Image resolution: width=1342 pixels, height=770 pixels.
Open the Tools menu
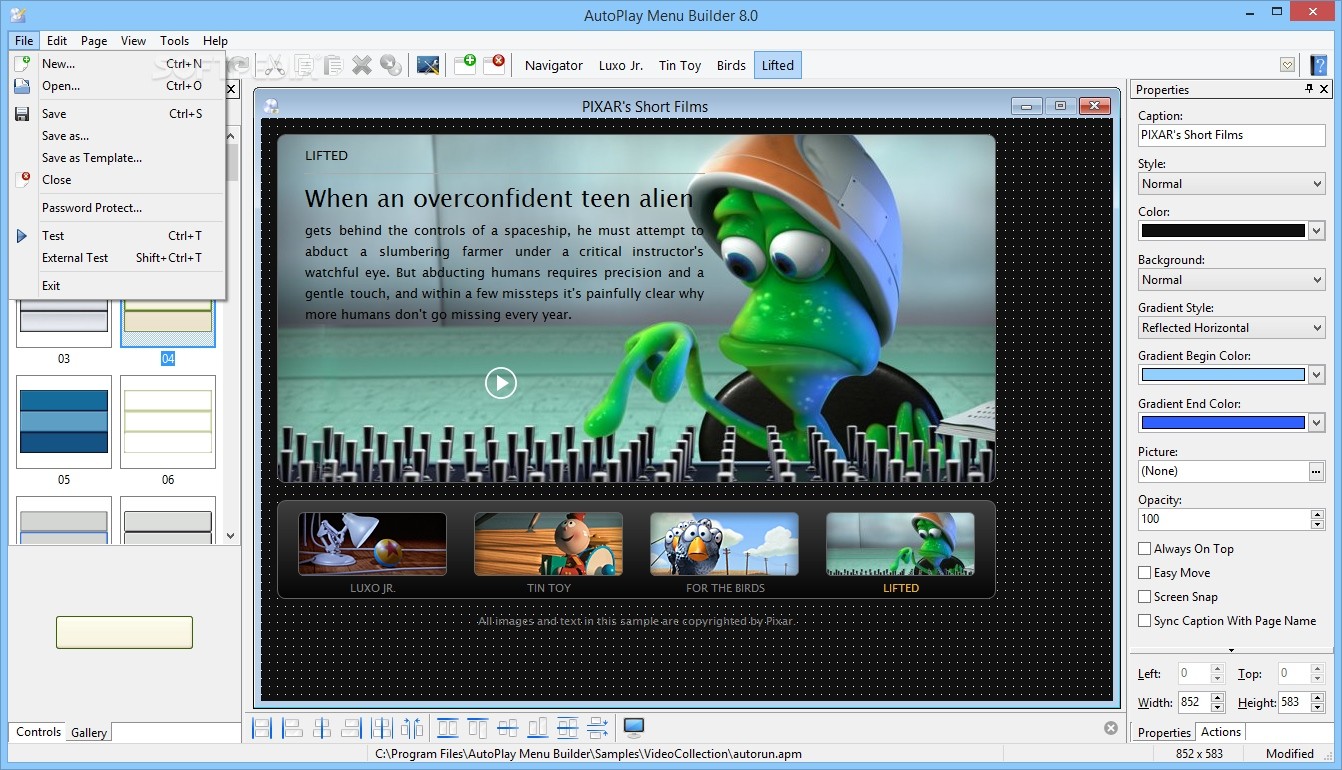point(174,41)
